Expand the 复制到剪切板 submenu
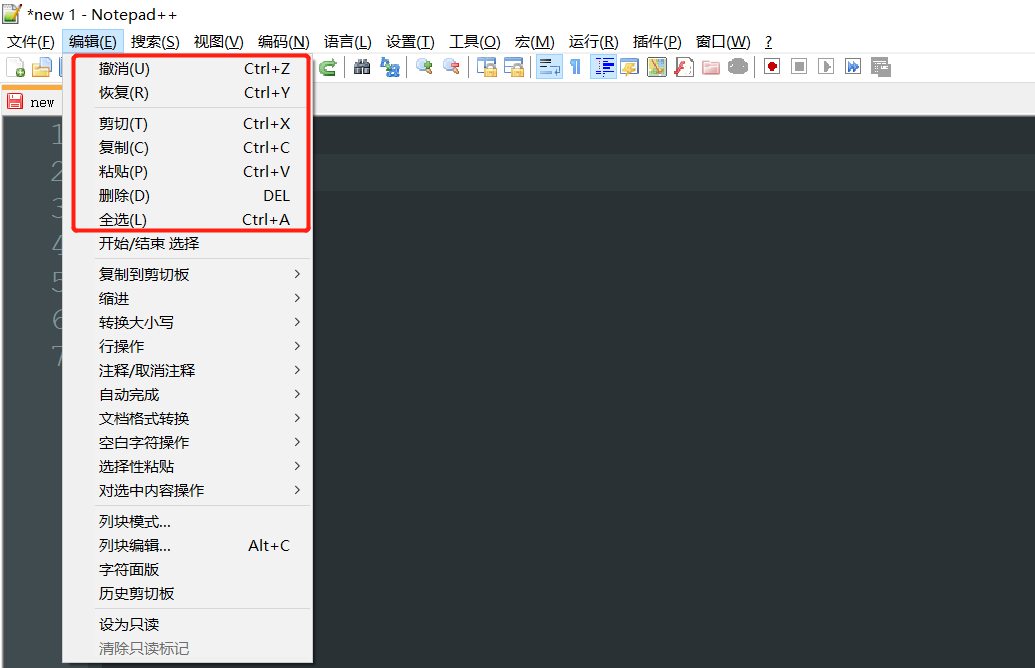The image size is (1035, 668). point(187,274)
